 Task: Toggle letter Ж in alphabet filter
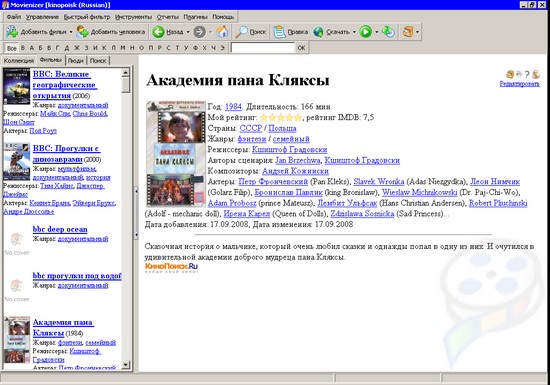(x=76, y=48)
